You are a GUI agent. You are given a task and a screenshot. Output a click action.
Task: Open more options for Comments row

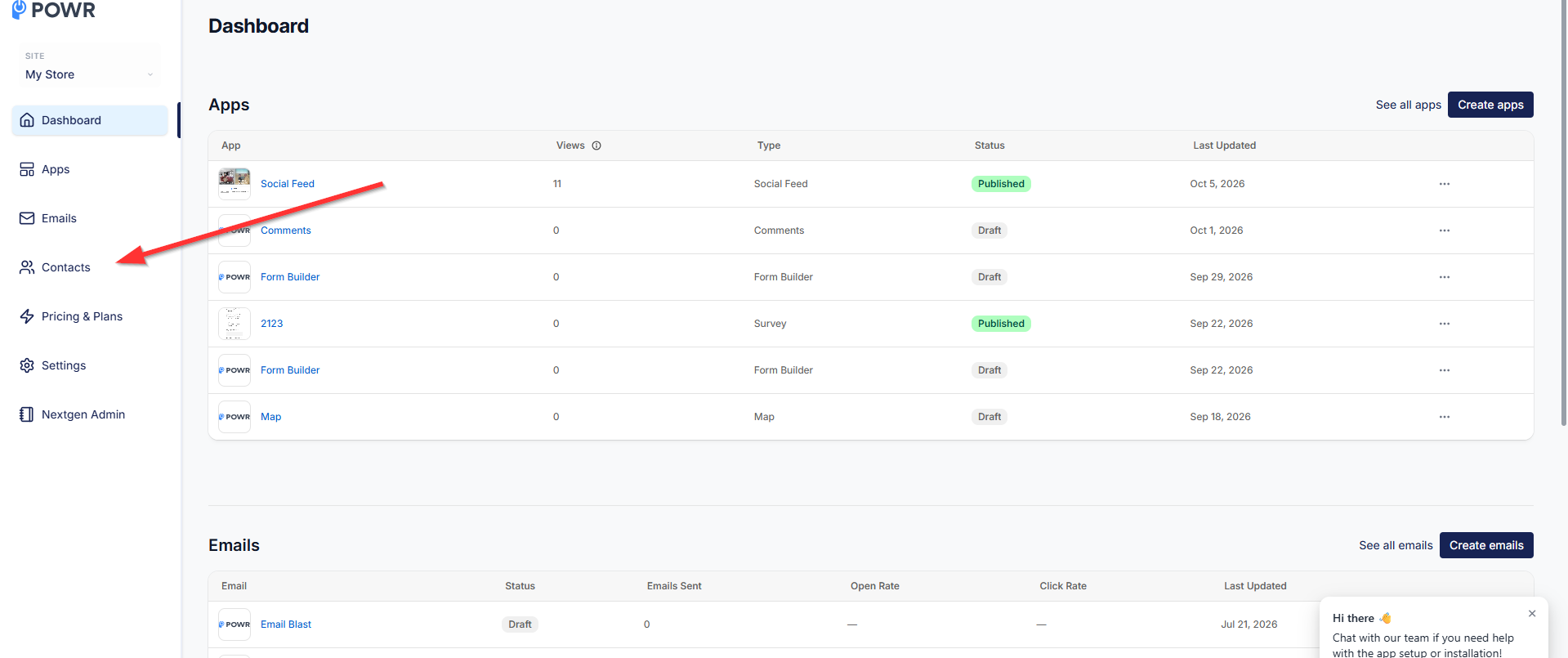point(1445,231)
